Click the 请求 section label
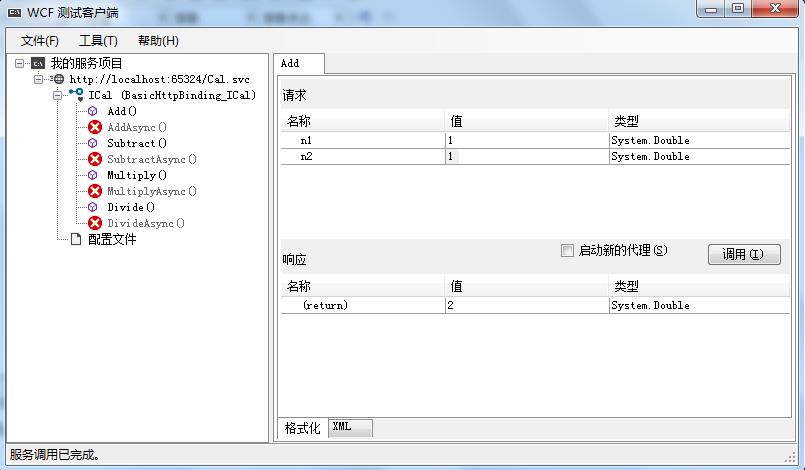The width and height of the screenshot is (805, 470). (294, 95)
